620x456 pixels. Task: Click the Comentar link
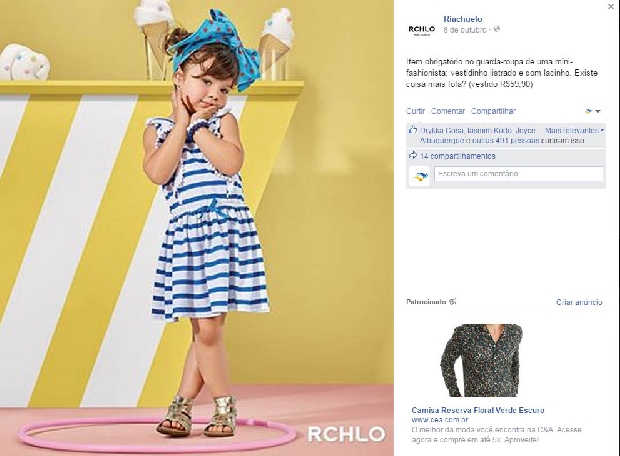(448, 111)
